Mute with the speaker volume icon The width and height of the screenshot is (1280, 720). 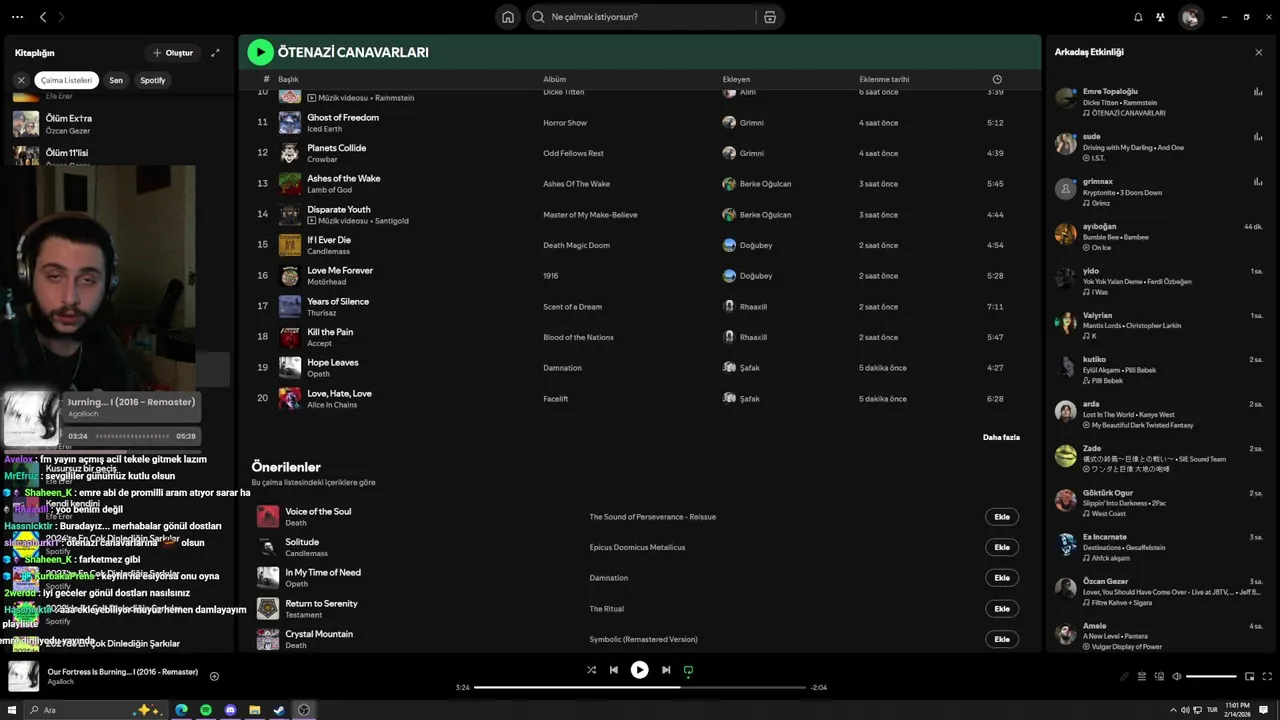pos(1176,676)
